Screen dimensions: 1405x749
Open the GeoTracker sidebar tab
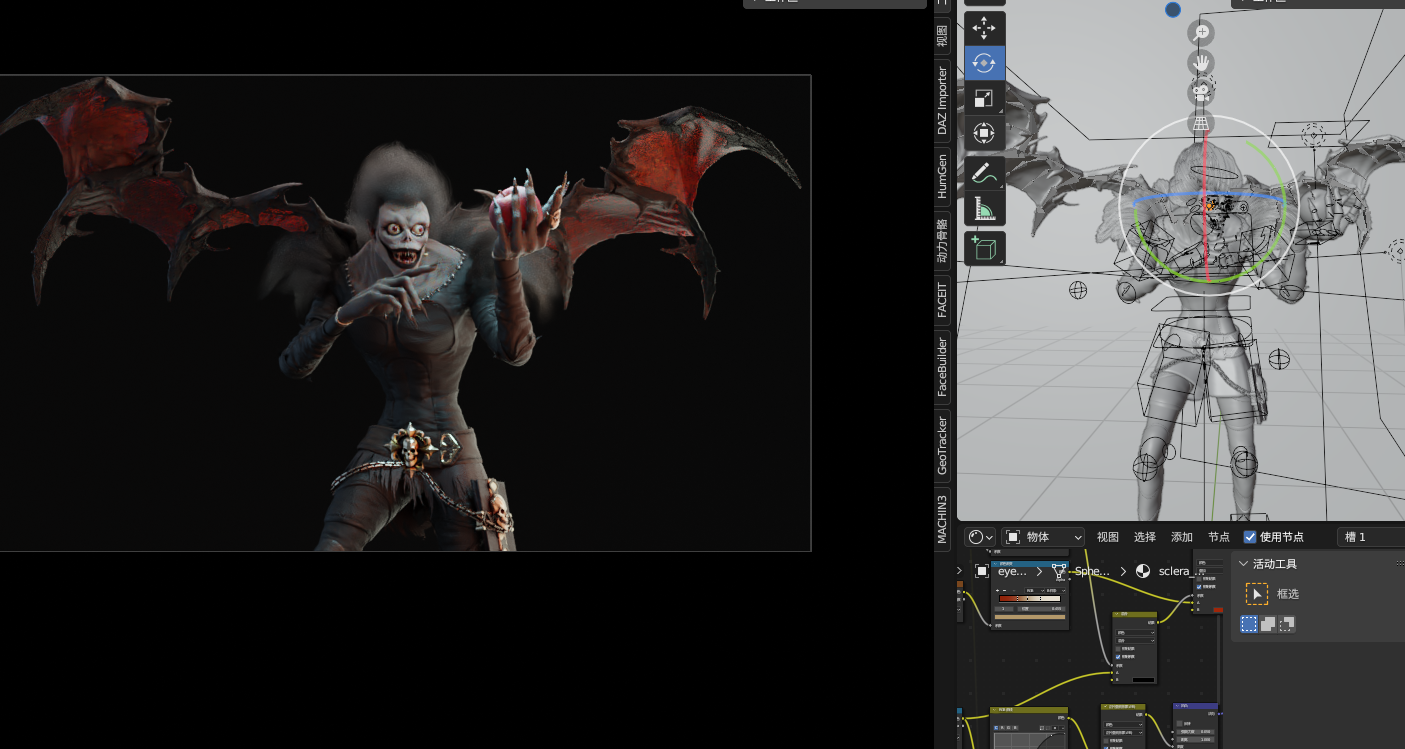tap(941, 447)
